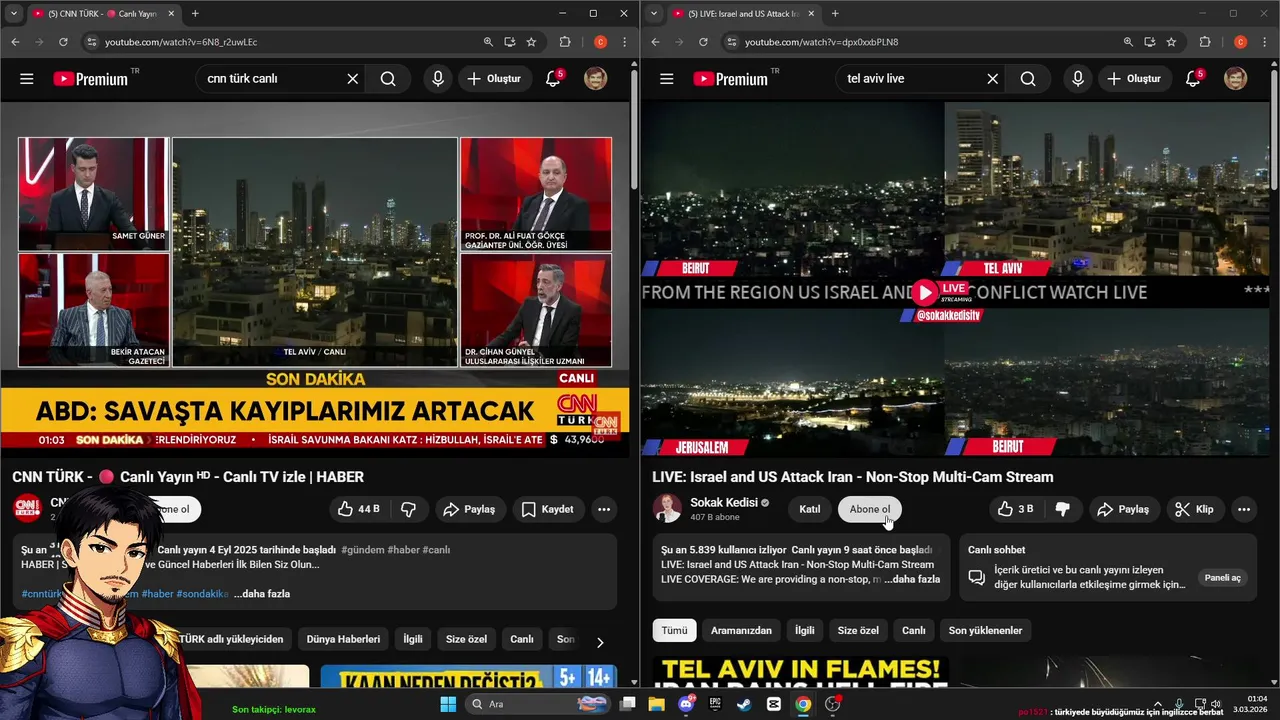The height and width of the screenshot is (720, 1280).
Task: Select the 'Tümü' filter chip in right window
Action: (x=674, y=631)
